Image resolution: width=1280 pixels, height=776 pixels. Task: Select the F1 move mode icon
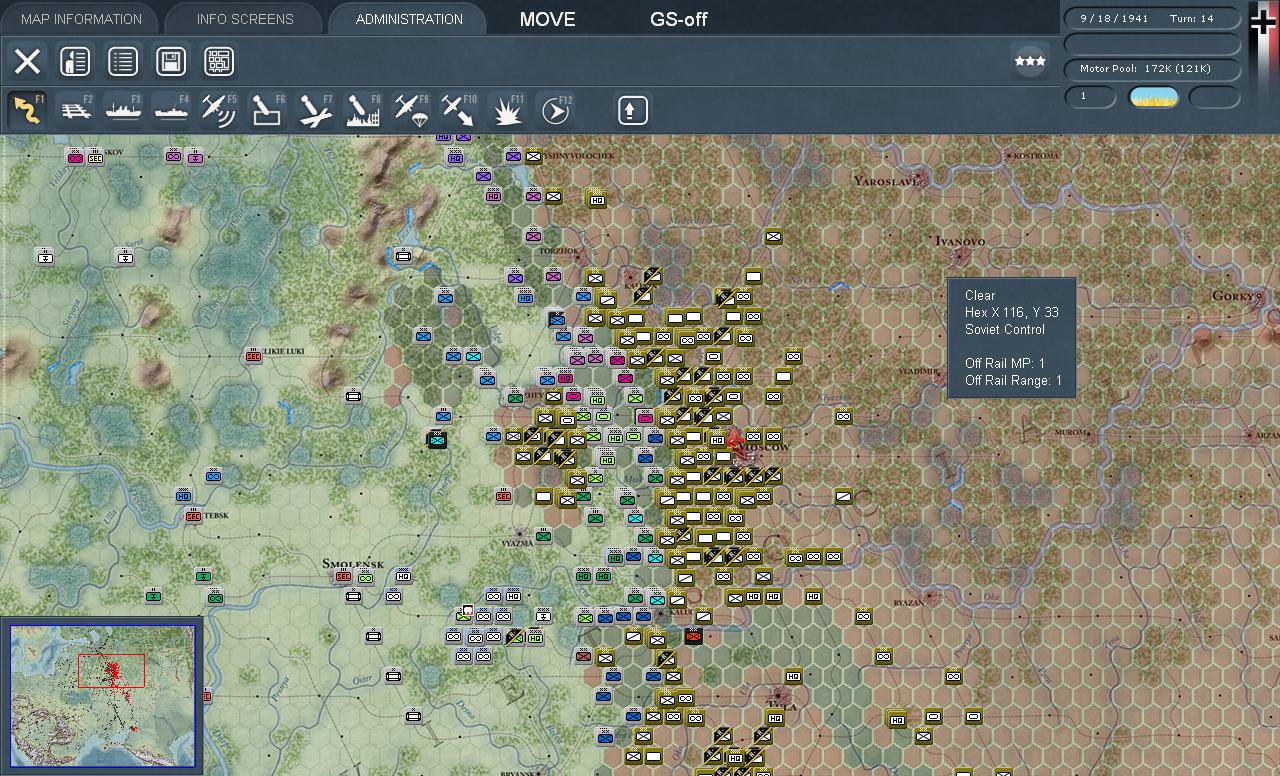tap(27, 110)
